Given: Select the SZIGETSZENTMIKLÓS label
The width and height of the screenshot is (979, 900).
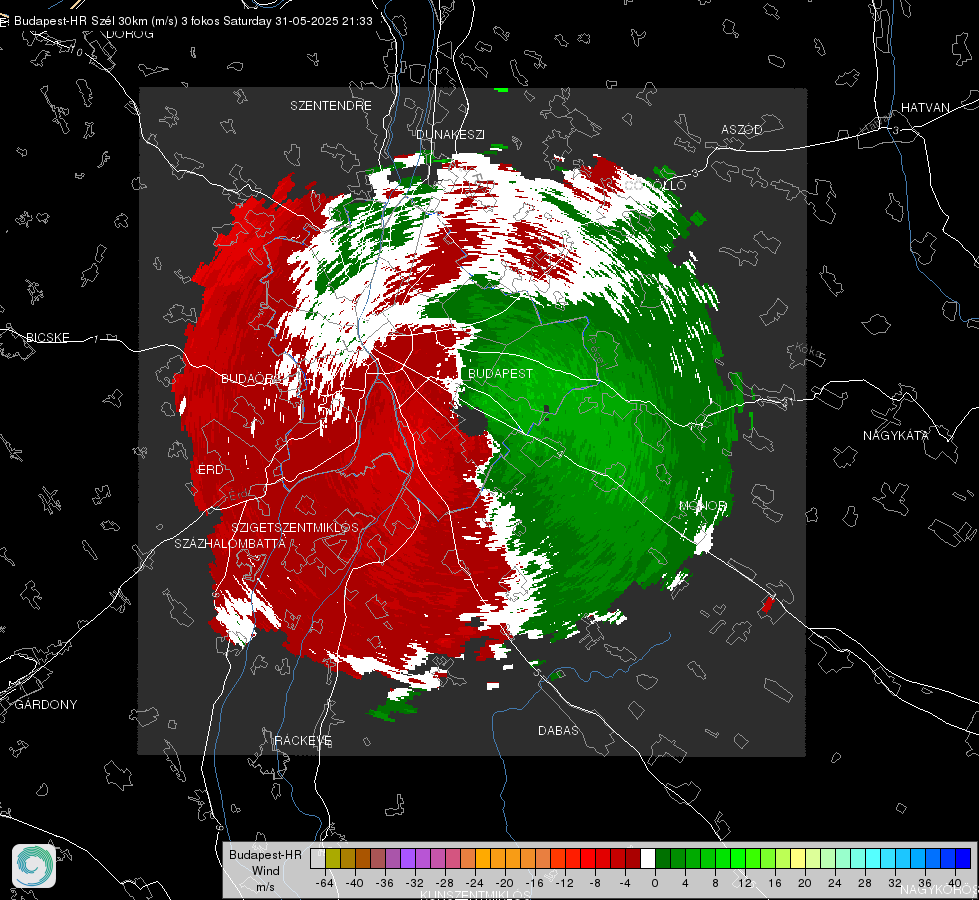Looking at the screenshot, I should click(x=295, y=527).
